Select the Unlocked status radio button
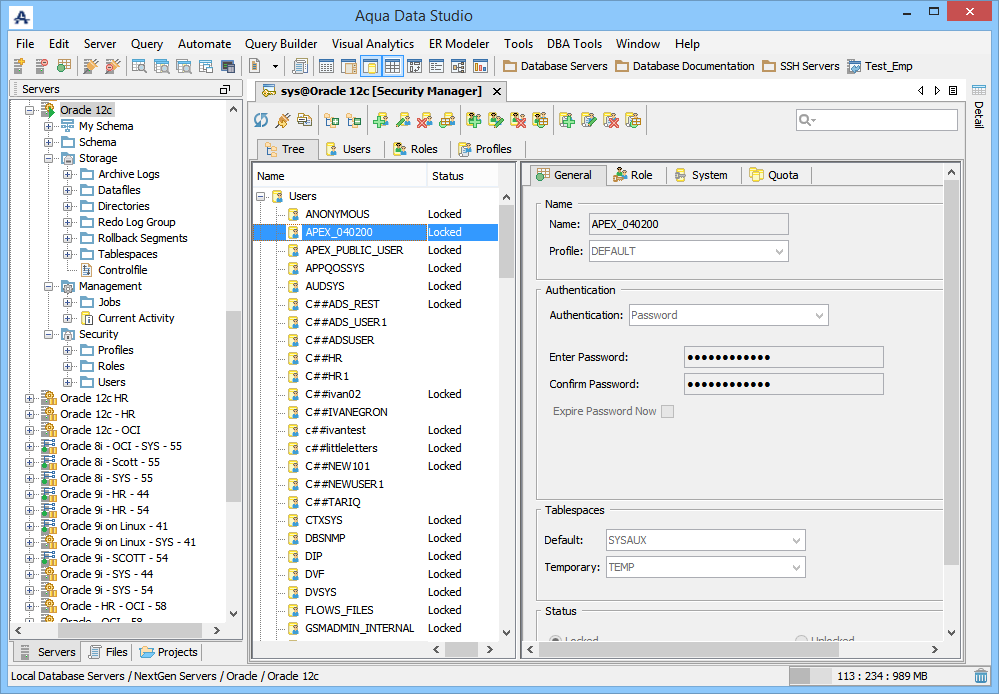999x694 pixels. [x=801, y=640]
